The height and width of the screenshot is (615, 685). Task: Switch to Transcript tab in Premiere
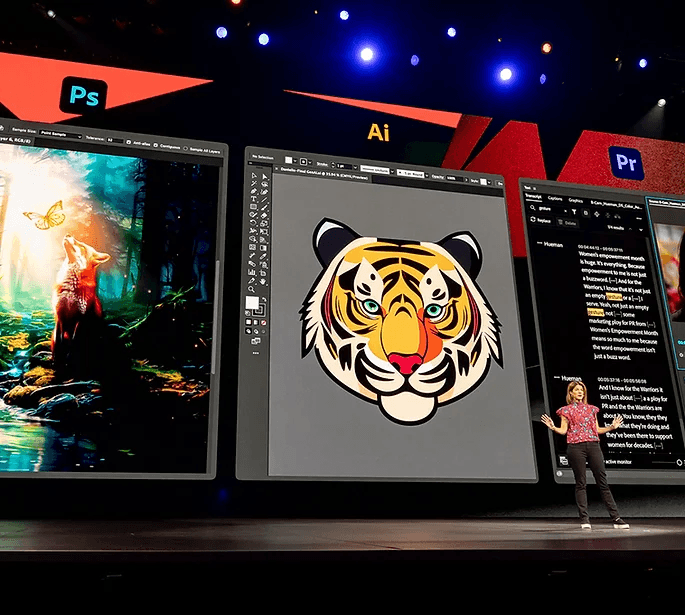[x=534, y=197]
